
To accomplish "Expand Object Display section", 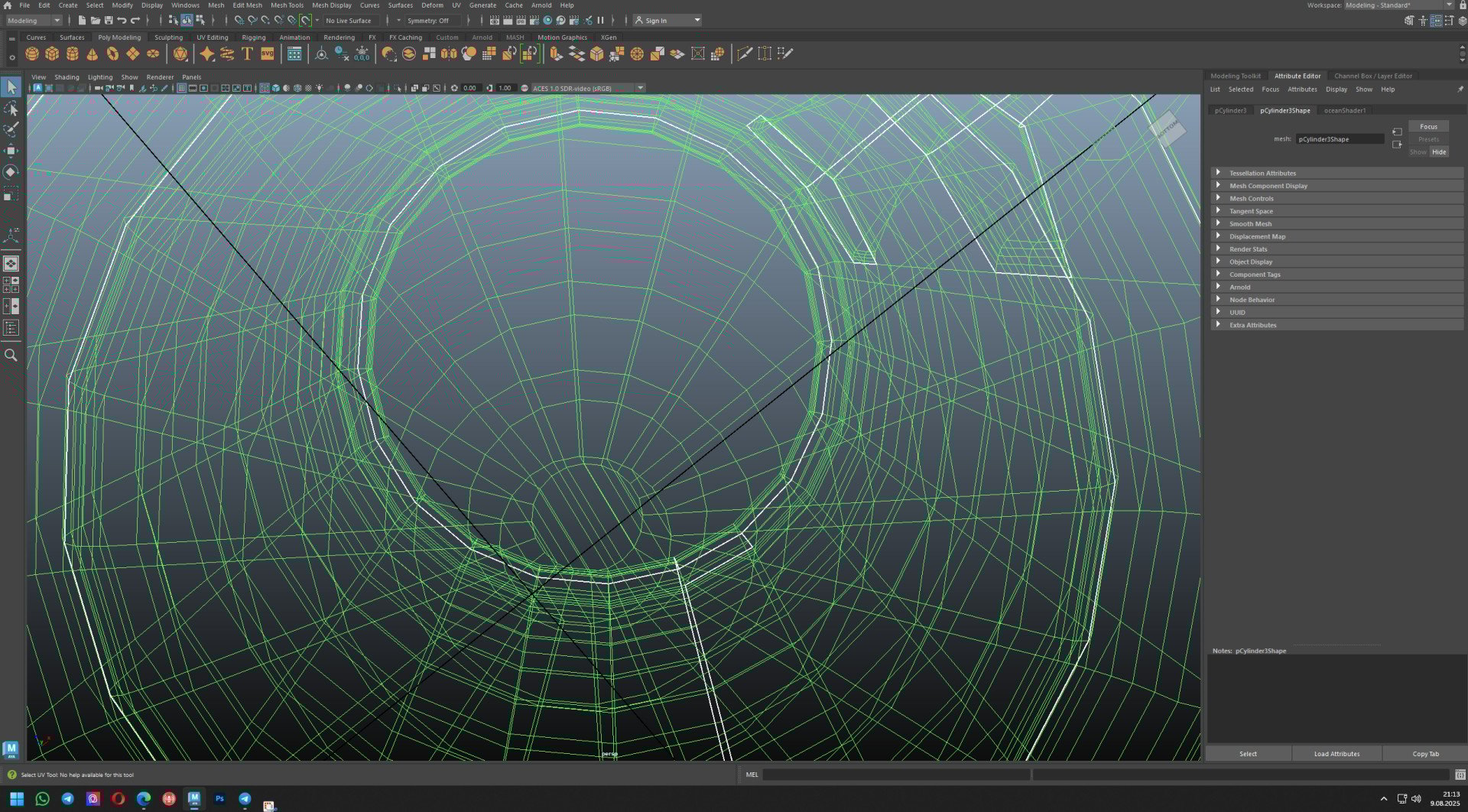I will pos(1337,261).
